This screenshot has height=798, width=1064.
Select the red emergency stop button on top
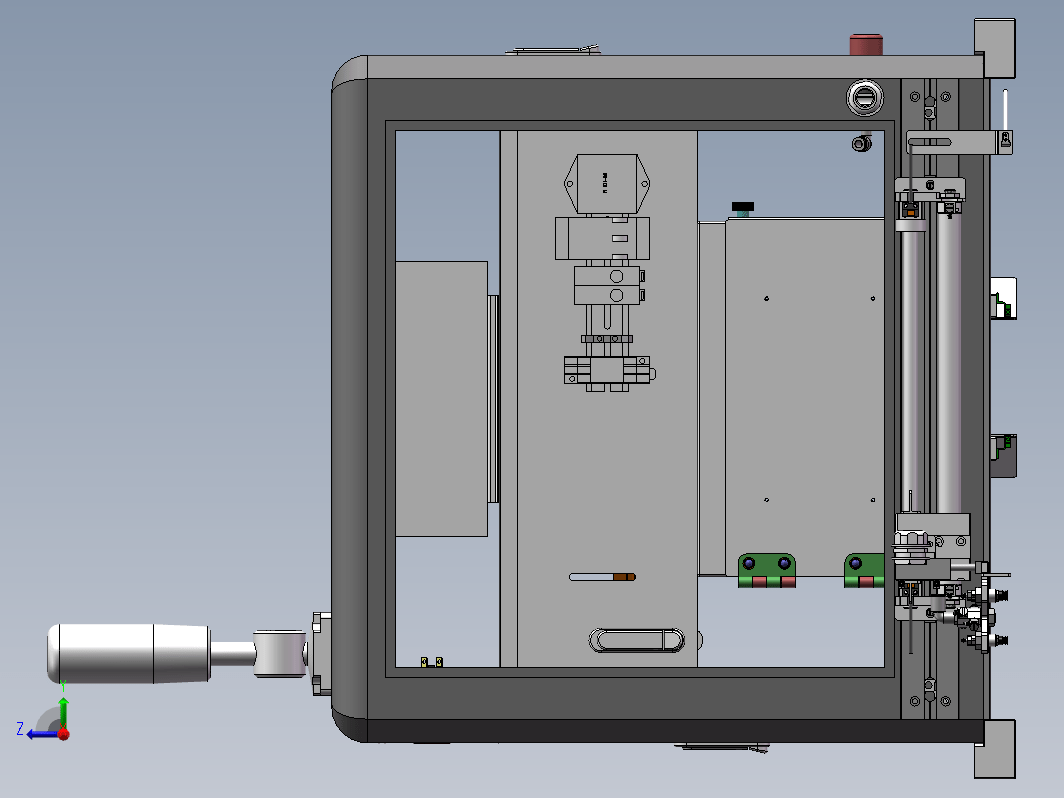pyautogui.click(x=866, y=45)
